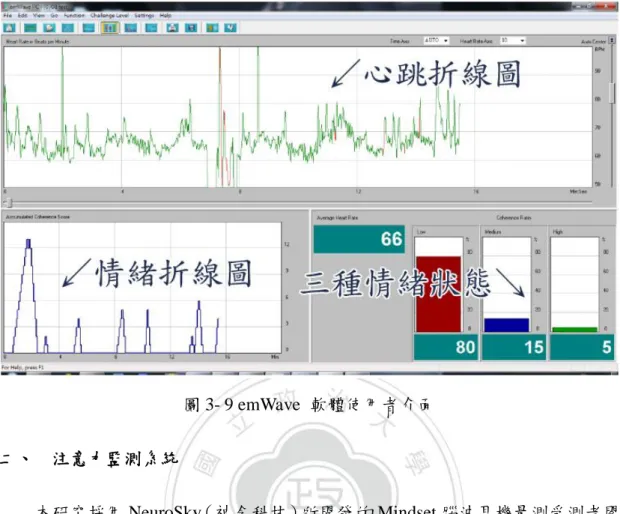Open the Challenge Level menu
Image resolution: width=620 pixels, height=514 pixels.
click(x=110, y=15)
